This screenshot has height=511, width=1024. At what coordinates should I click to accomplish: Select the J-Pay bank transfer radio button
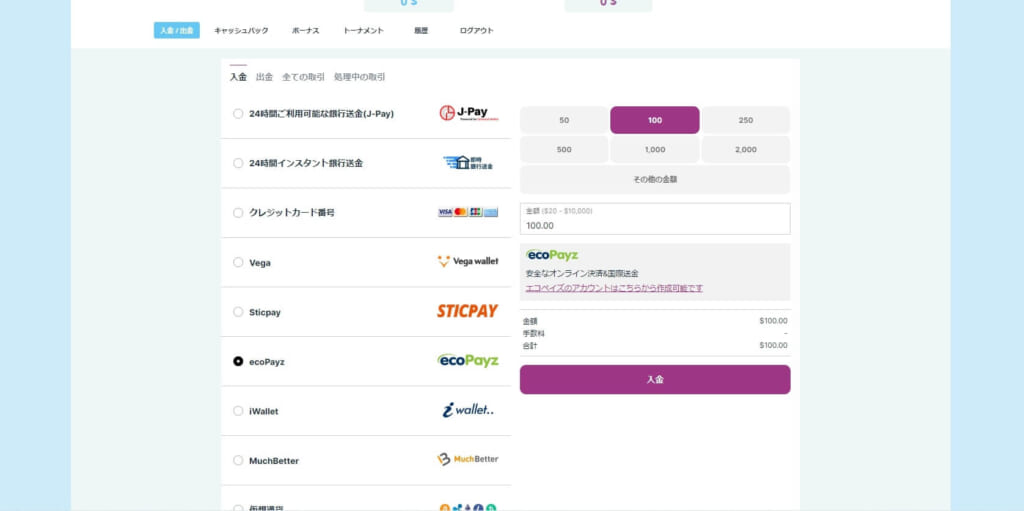point(238,114)
